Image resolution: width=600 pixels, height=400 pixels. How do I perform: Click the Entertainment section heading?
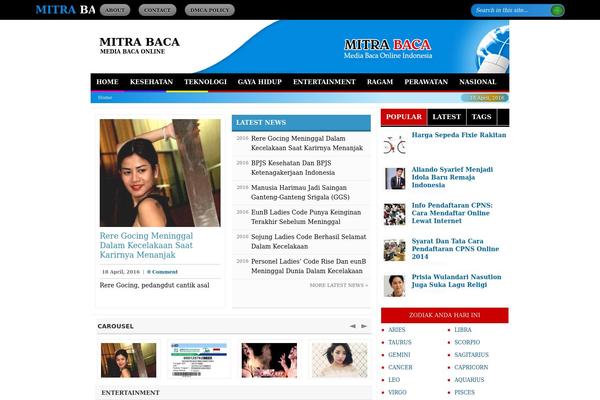click(130, 393)
